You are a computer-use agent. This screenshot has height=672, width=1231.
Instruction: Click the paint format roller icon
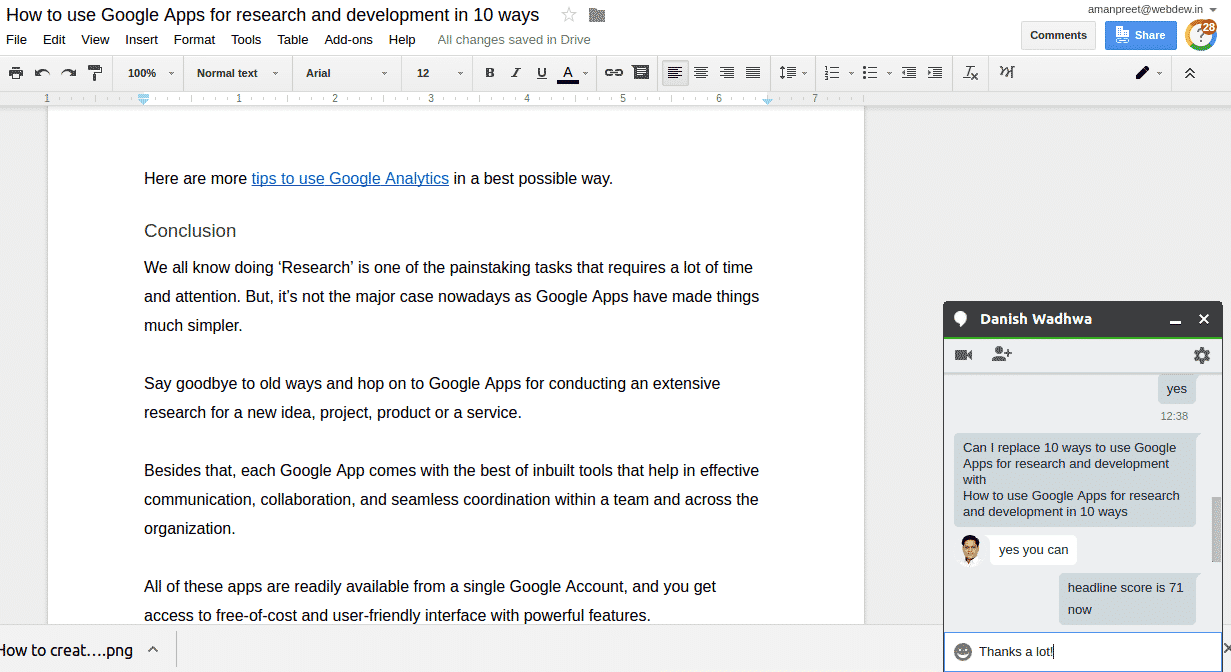(95, 73)
